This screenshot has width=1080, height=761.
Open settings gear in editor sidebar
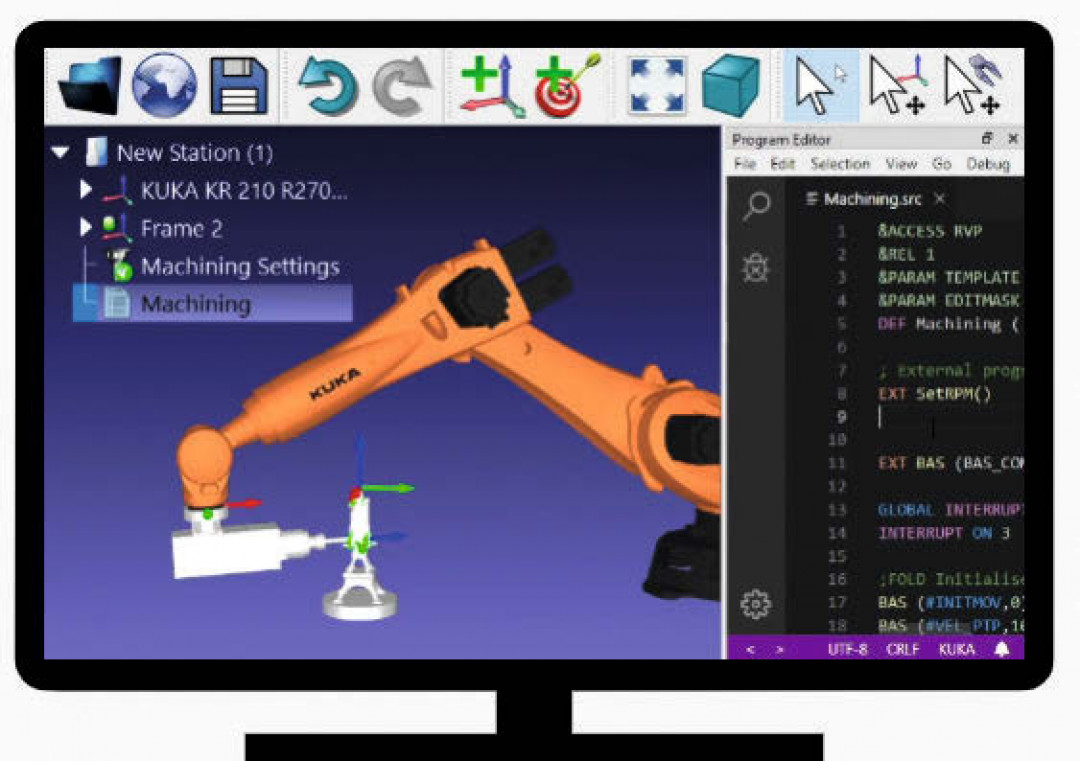pyautogui.click(x=756, y=604)
